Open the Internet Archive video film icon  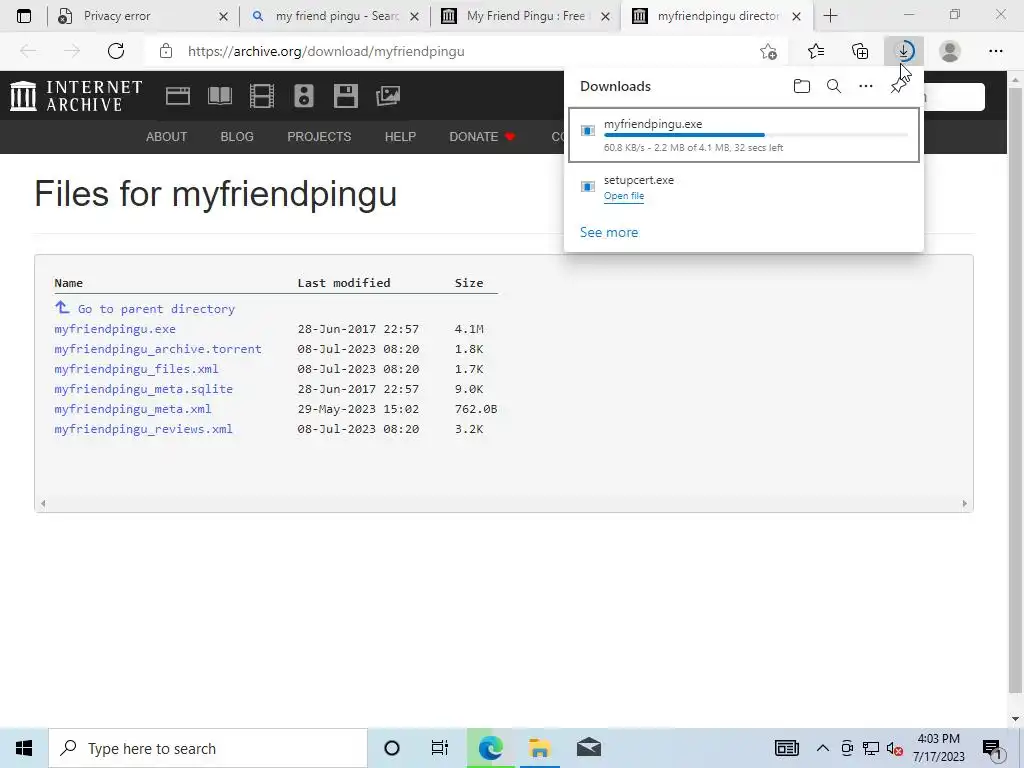pos(262,96)
